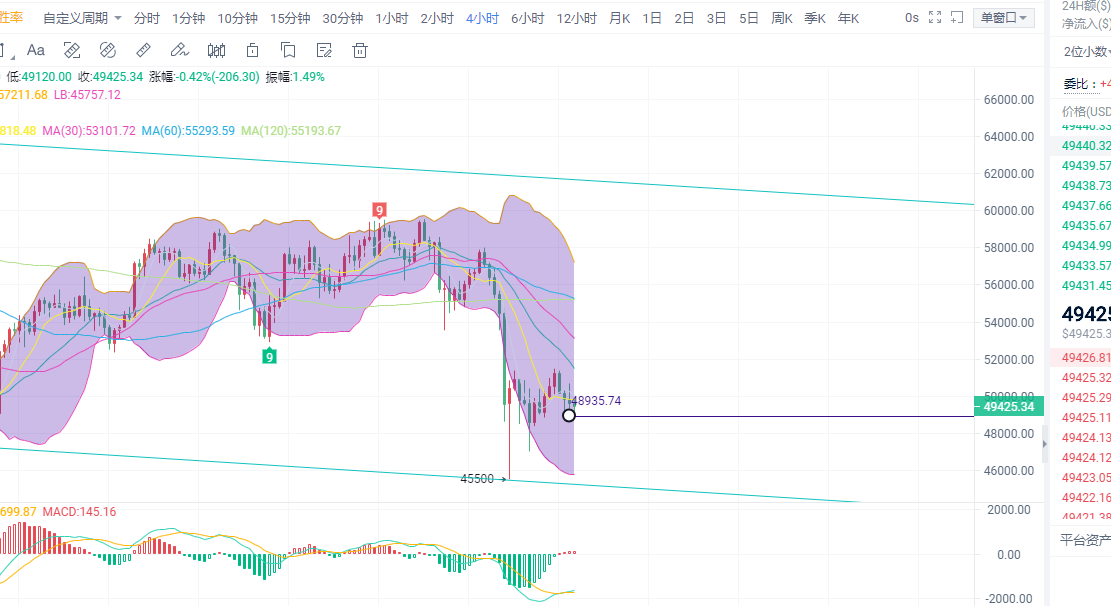Click the edit note icon
The height and width of the screenshot is (606, 1111).
pyautogui.click(x=324, y=50)
